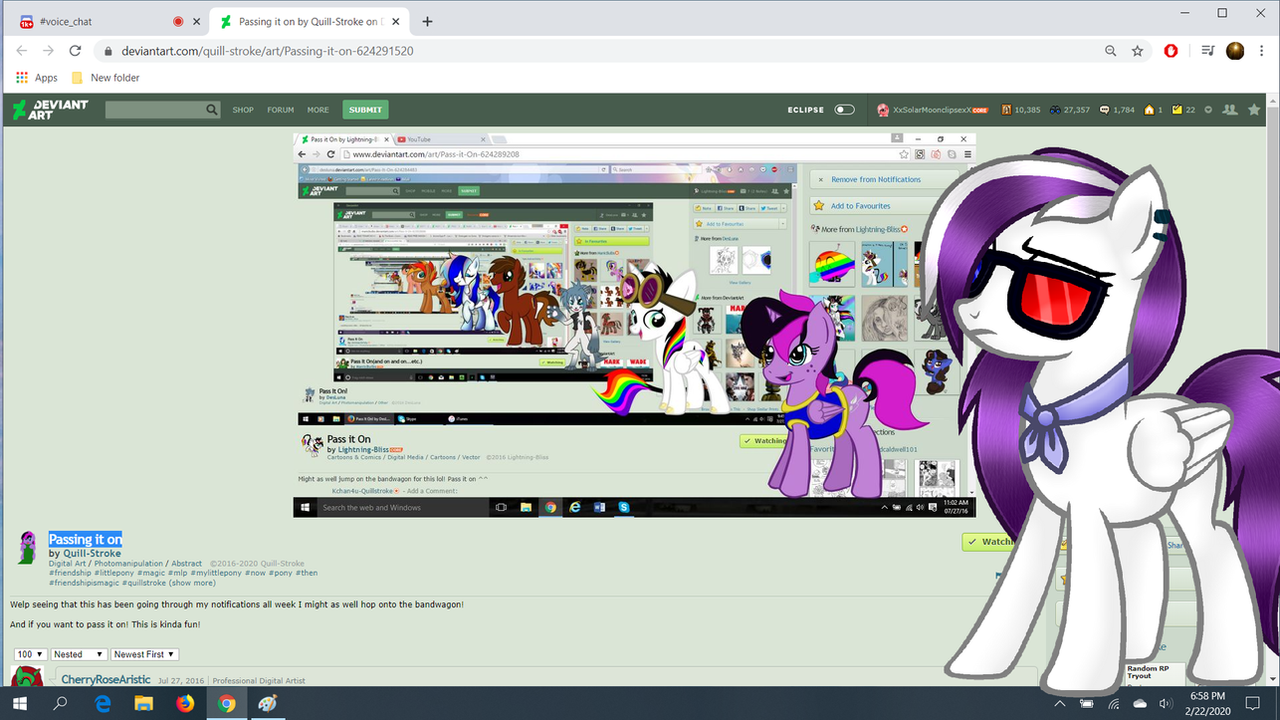Click the XxSolarMoonclipsexX avatar icon
This screenshot has width=1280, height=720.
pyautogui.click(x=883, y=110)
